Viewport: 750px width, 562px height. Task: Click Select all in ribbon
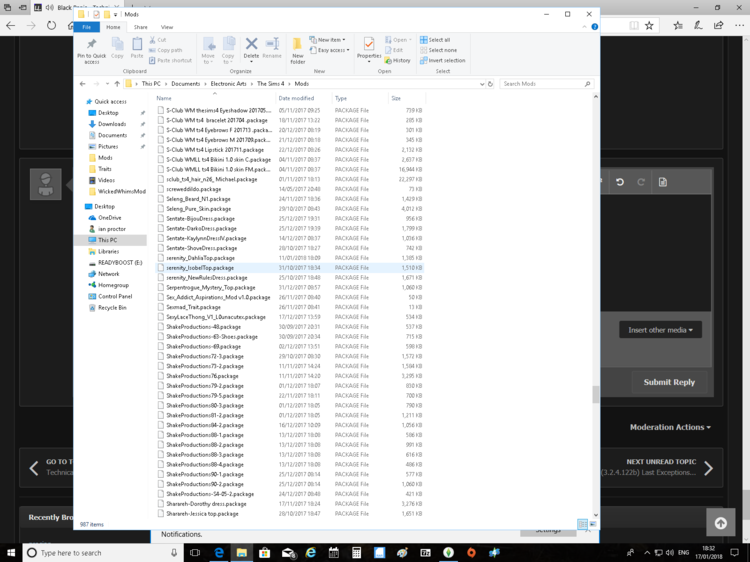coord(435,40)
